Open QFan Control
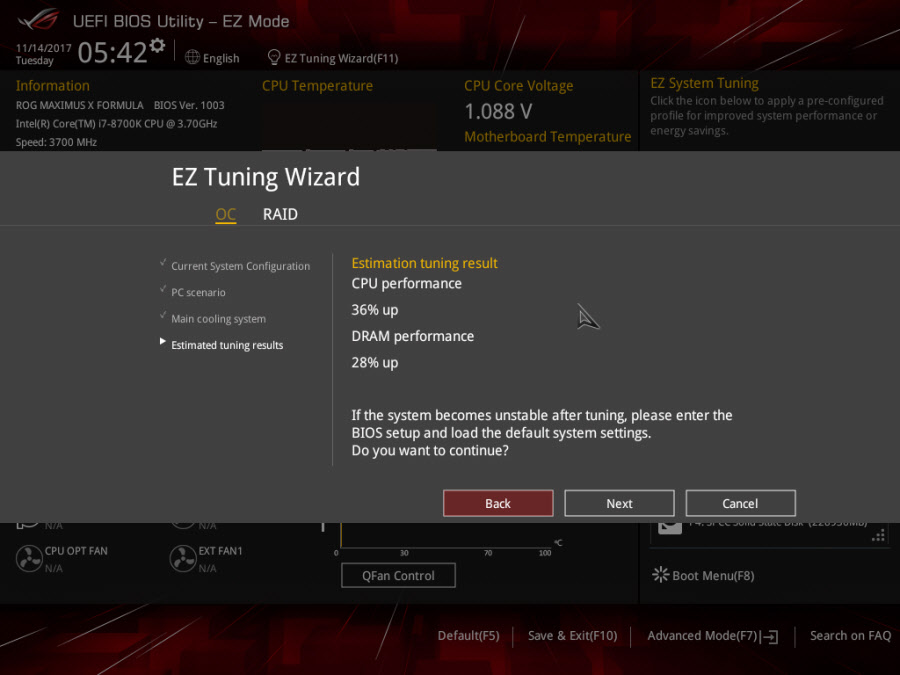The width and height of the screenshot is (900, 675). pos(398,575)
